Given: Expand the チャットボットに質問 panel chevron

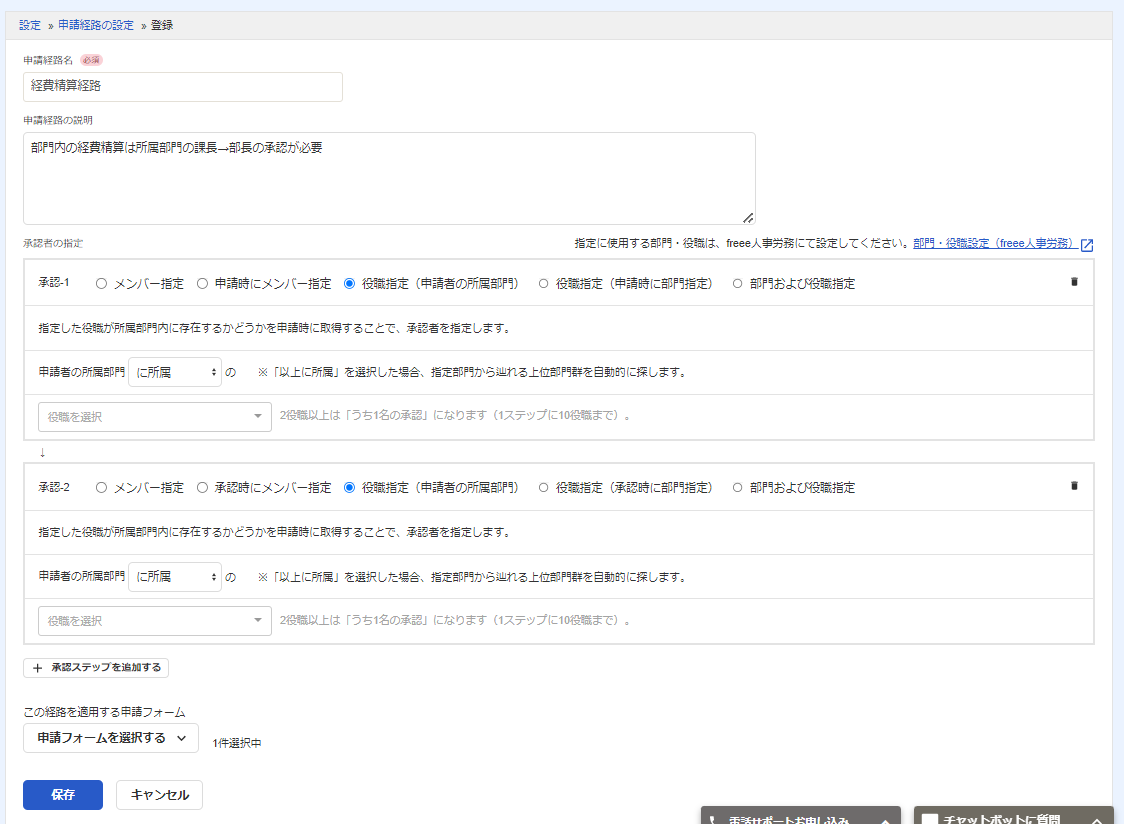Looking at the screenshot, I should click(1096, 820).
